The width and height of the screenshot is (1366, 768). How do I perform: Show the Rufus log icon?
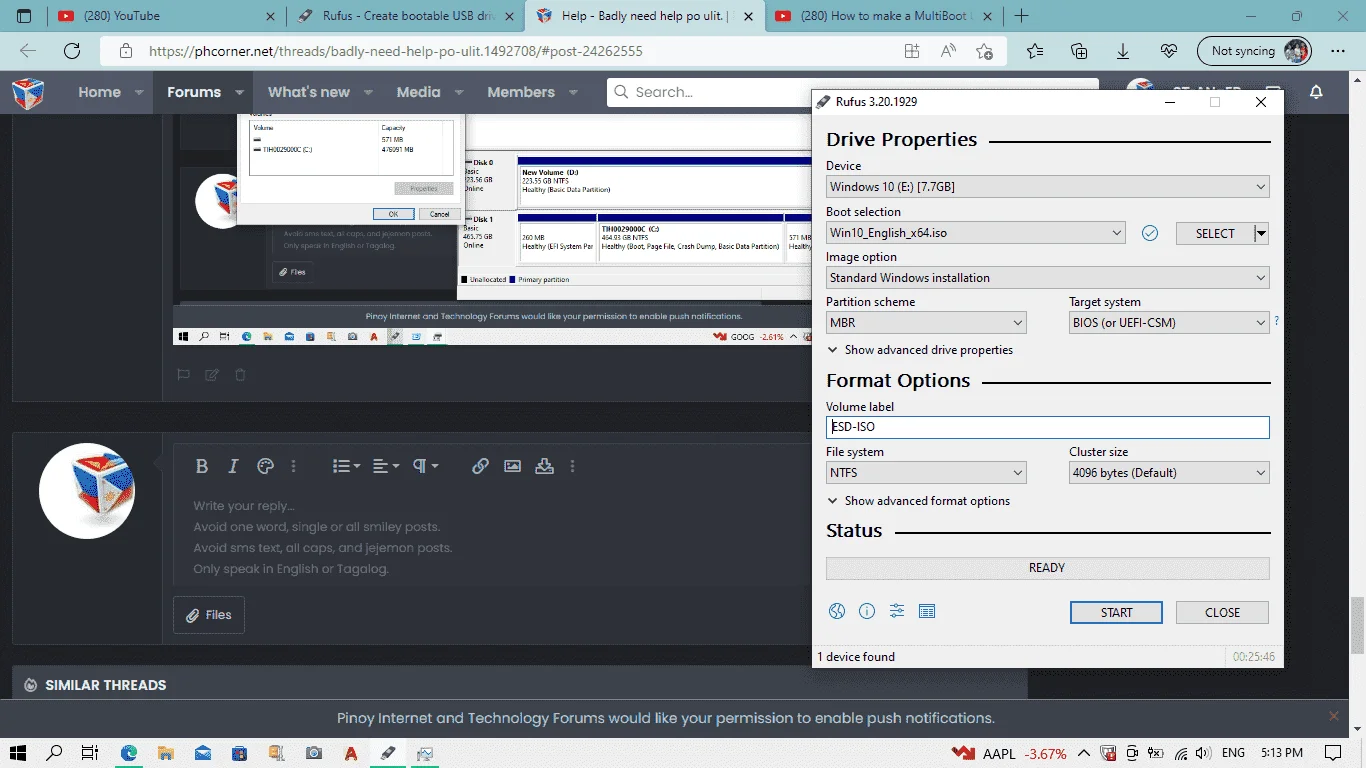927,611
